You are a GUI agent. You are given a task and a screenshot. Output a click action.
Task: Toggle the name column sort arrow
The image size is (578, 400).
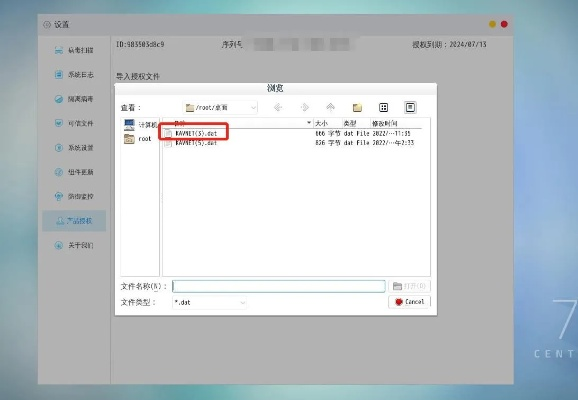(309, 122)
